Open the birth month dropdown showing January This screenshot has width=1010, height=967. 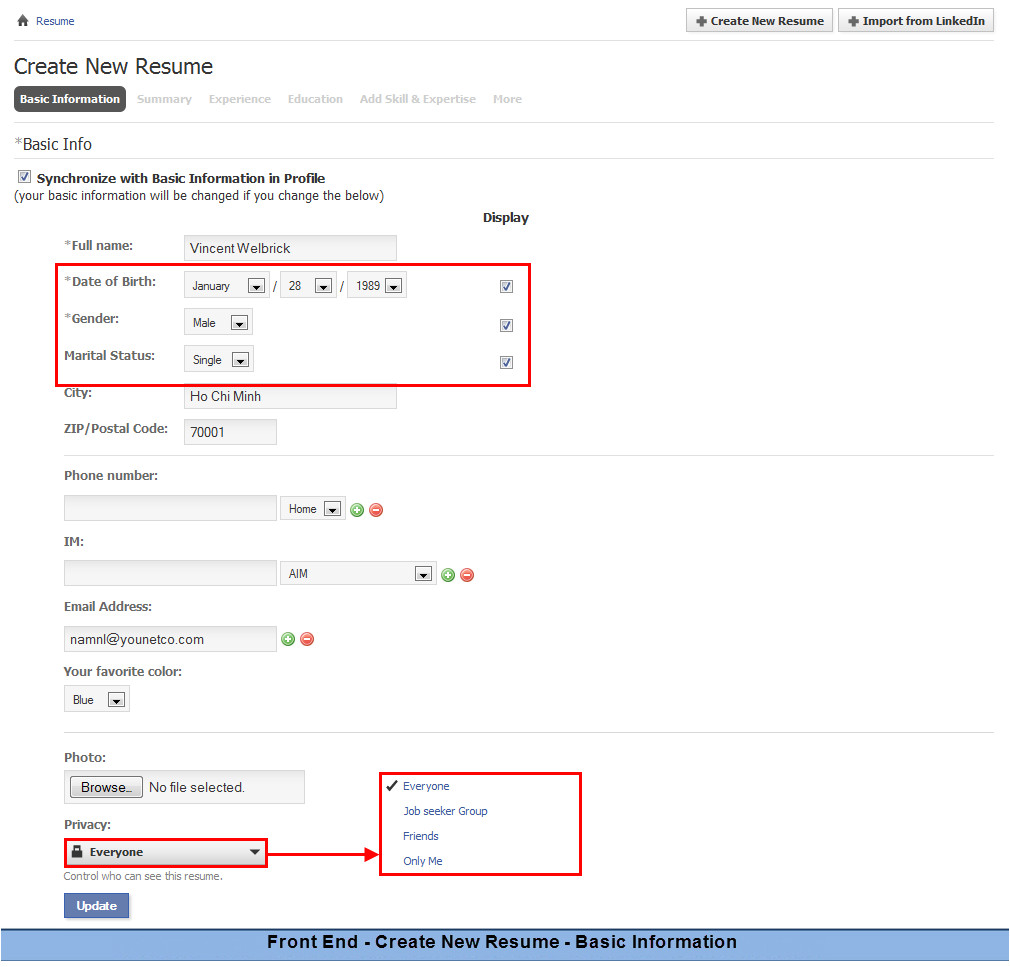[x=225, y=286]
